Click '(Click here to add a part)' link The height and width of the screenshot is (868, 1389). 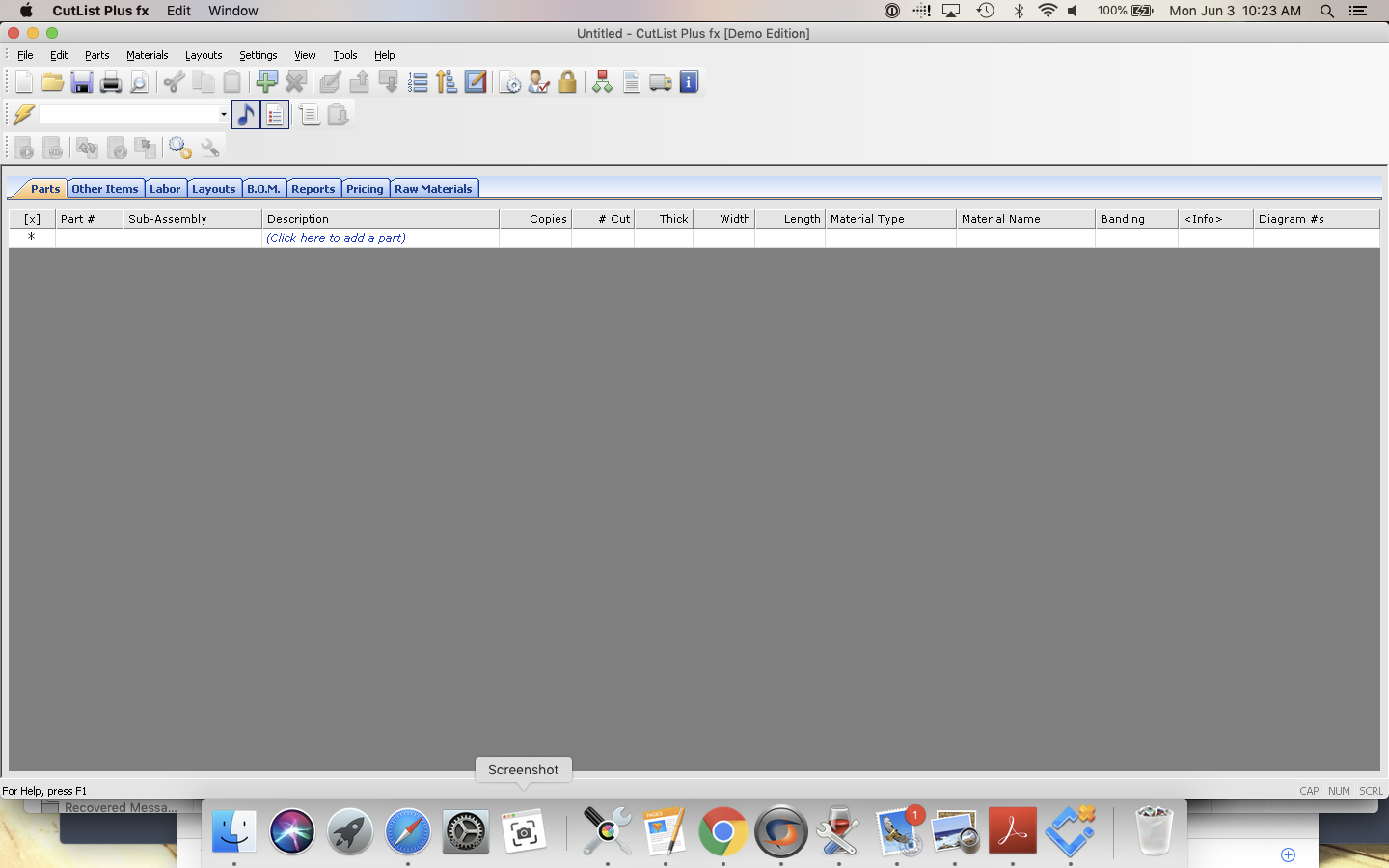(x=336, y=238)
